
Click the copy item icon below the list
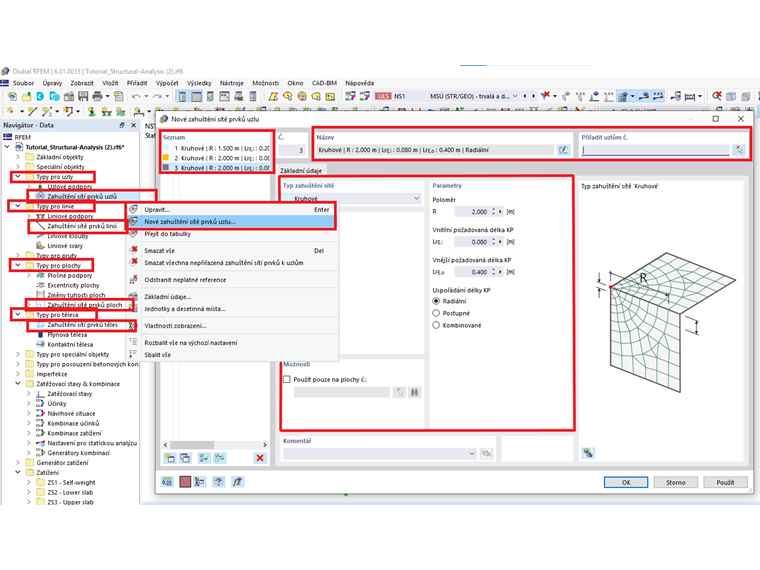tap(185, 458)
